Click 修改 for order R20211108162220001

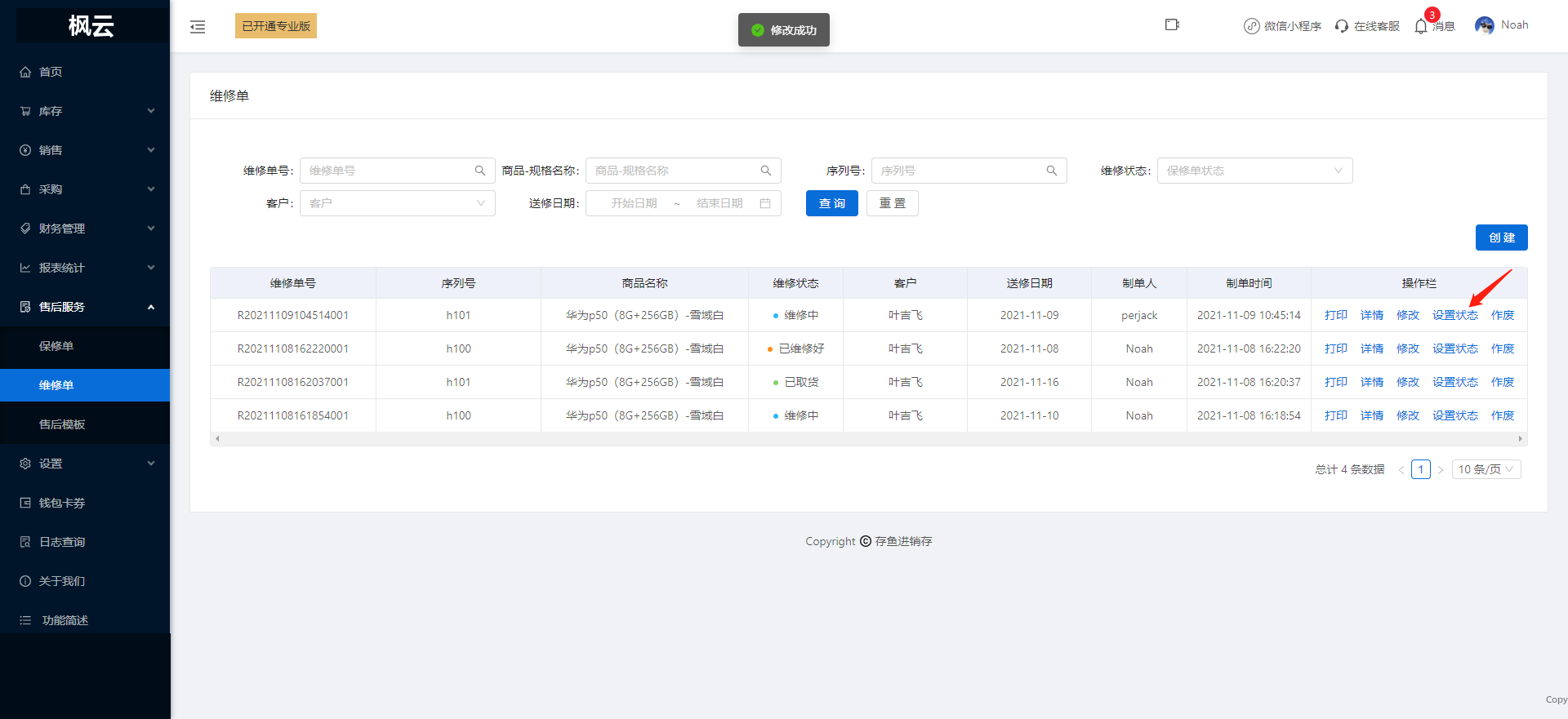(1408, 348)
